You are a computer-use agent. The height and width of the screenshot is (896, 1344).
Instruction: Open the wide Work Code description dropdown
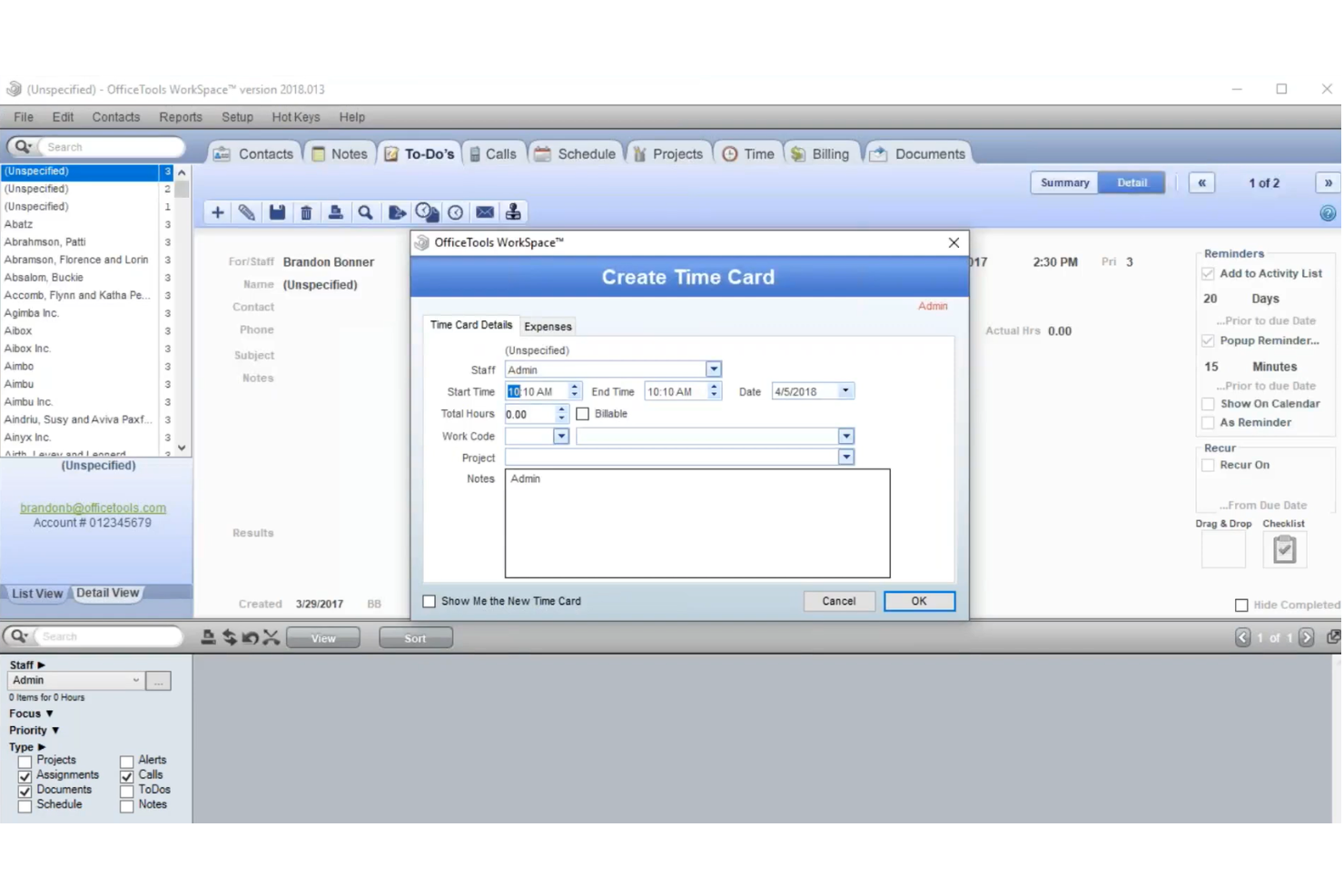click(x=846, y=437)
